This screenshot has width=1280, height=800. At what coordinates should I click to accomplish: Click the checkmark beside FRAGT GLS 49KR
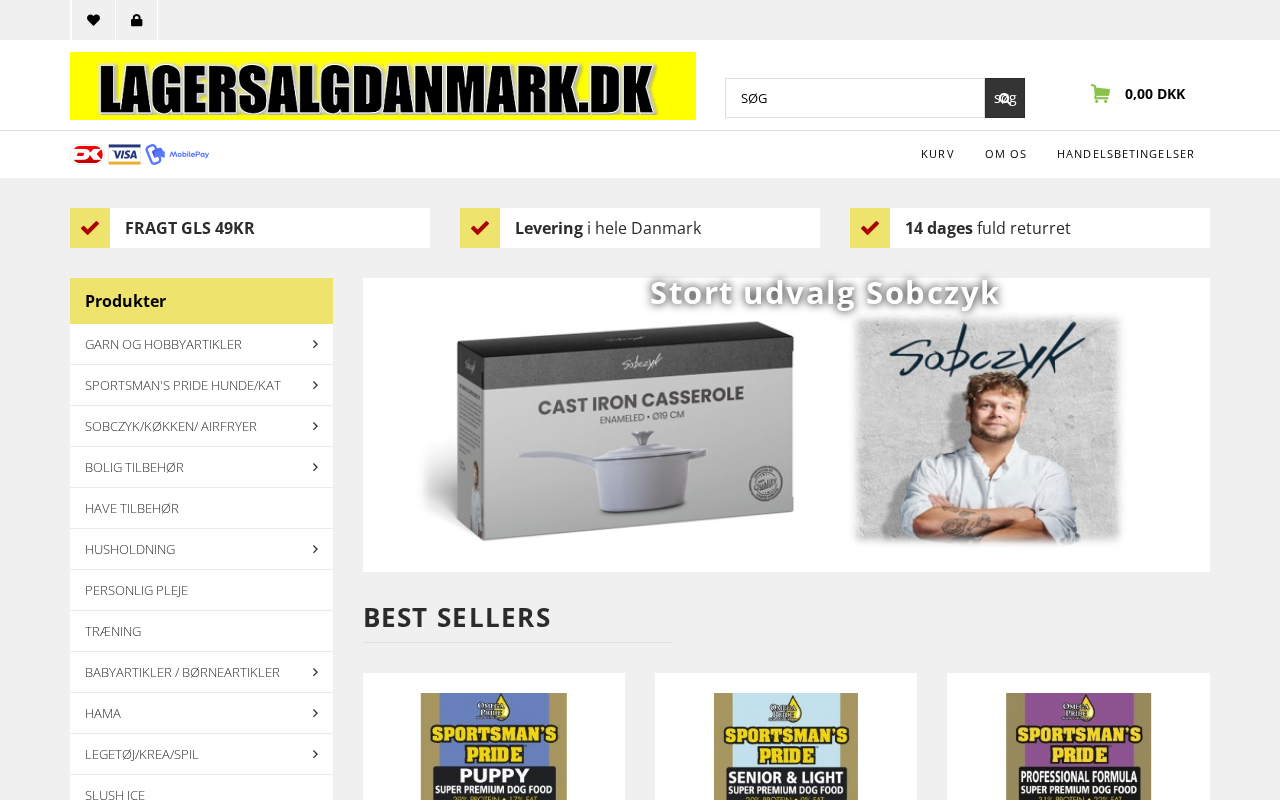(90, 228)
